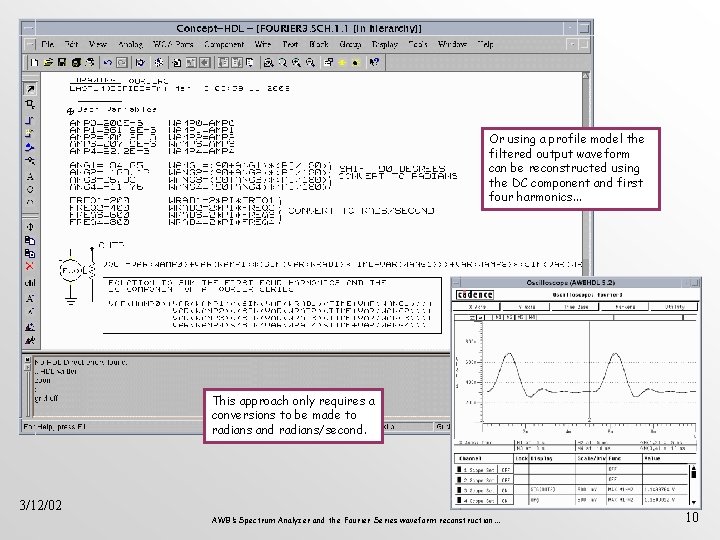Toggle channel 4 Scope ON state button
720x540 pixels.
coord(506,501)
